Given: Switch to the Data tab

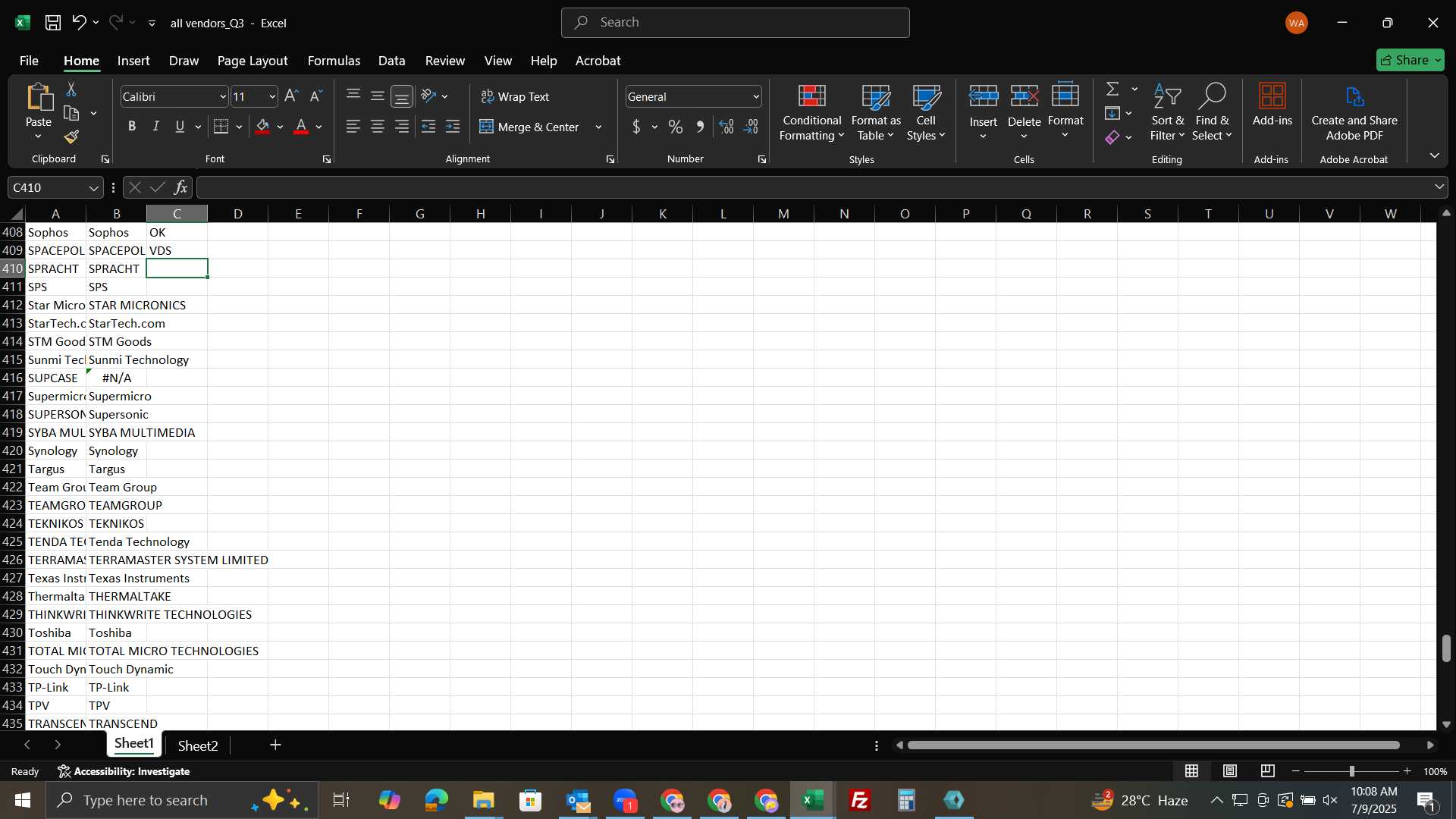Looking at the screenshot, I should (391, 61).
